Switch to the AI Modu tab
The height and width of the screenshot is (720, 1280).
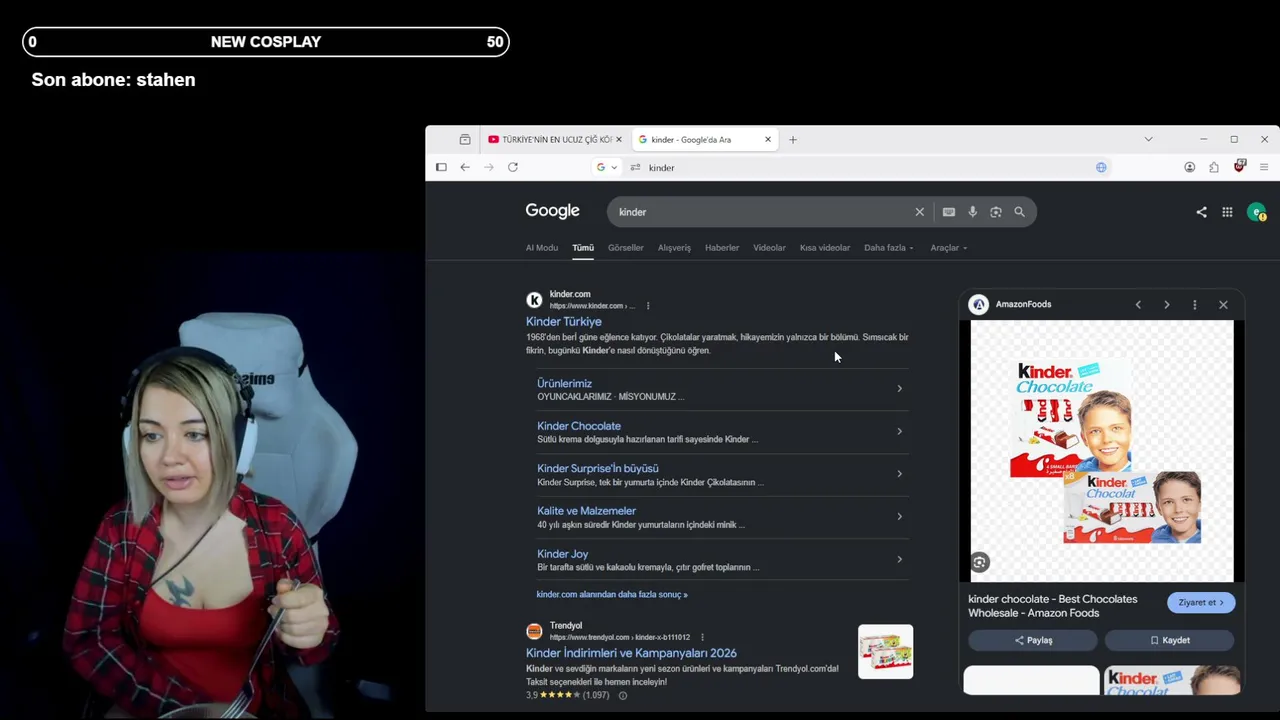click(542, 248)
